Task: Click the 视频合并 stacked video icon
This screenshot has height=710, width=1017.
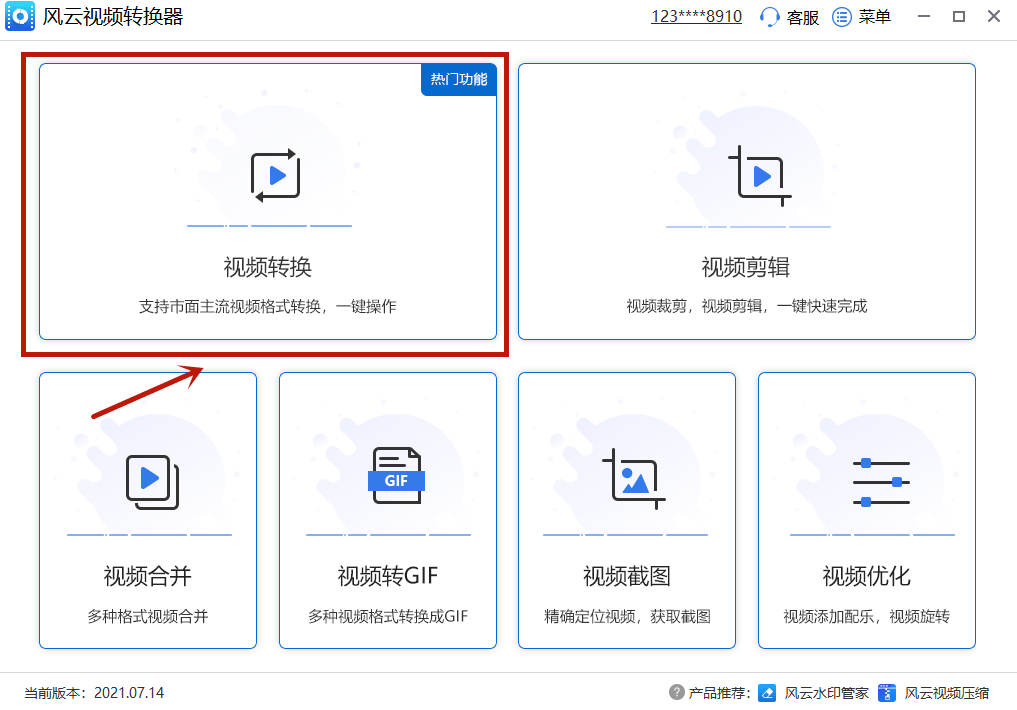Action: [x=152, y=482]
